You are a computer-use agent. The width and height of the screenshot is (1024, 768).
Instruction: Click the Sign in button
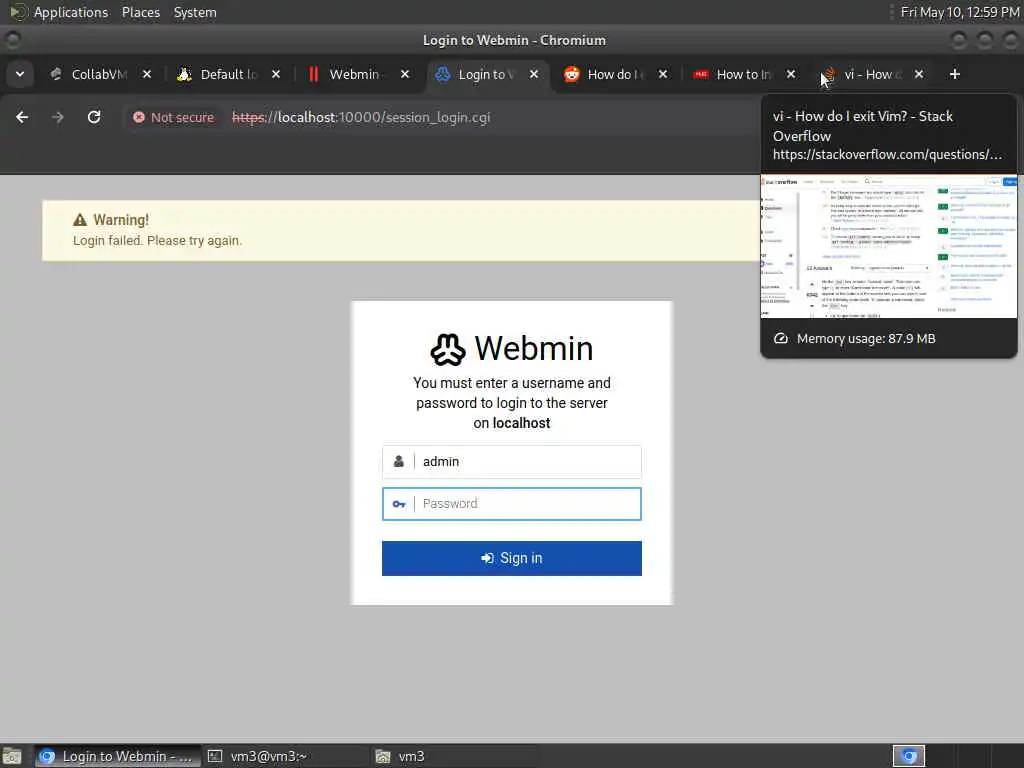click(511, 558)
